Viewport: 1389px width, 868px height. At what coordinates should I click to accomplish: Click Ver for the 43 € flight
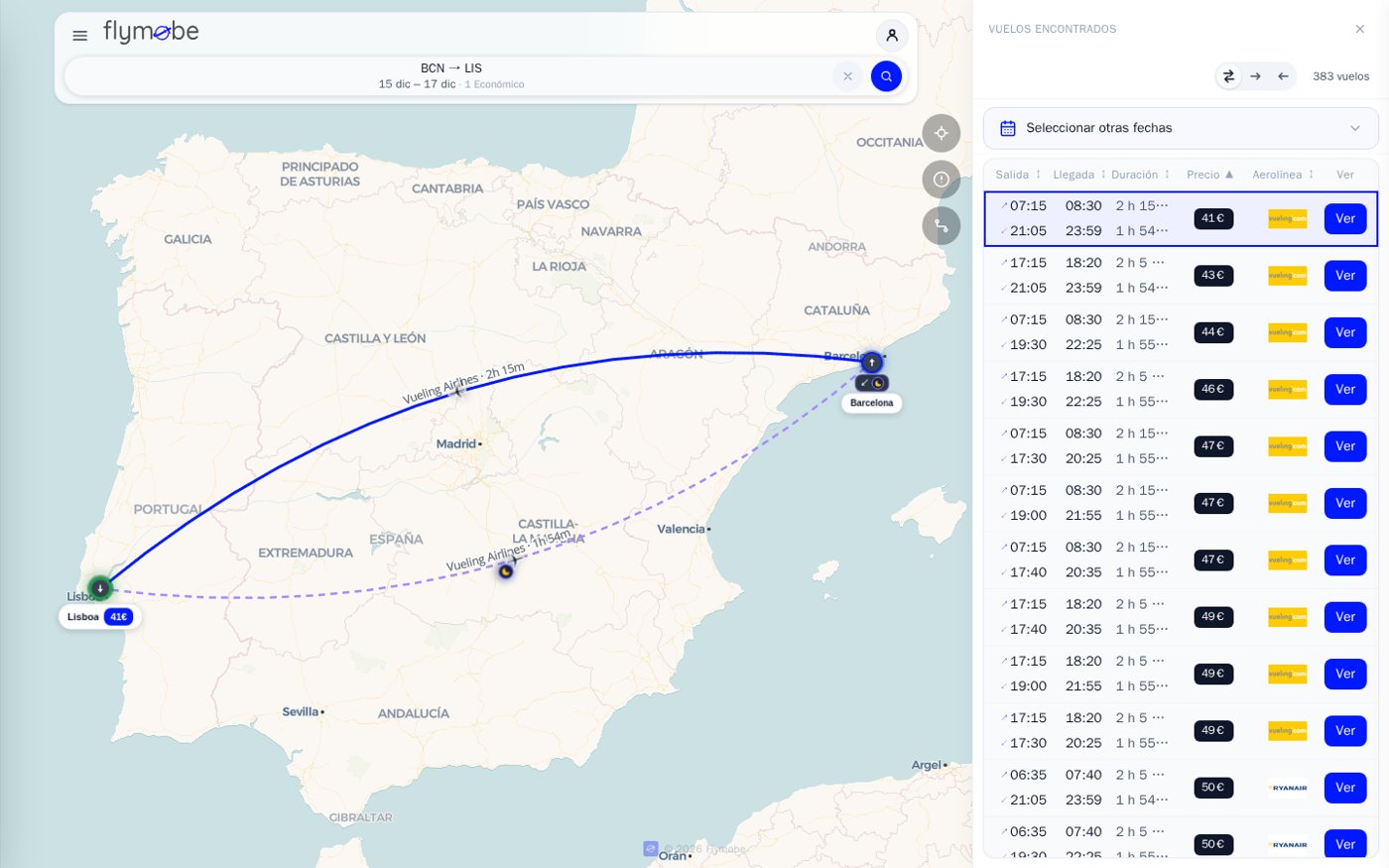pos(1345,276)
